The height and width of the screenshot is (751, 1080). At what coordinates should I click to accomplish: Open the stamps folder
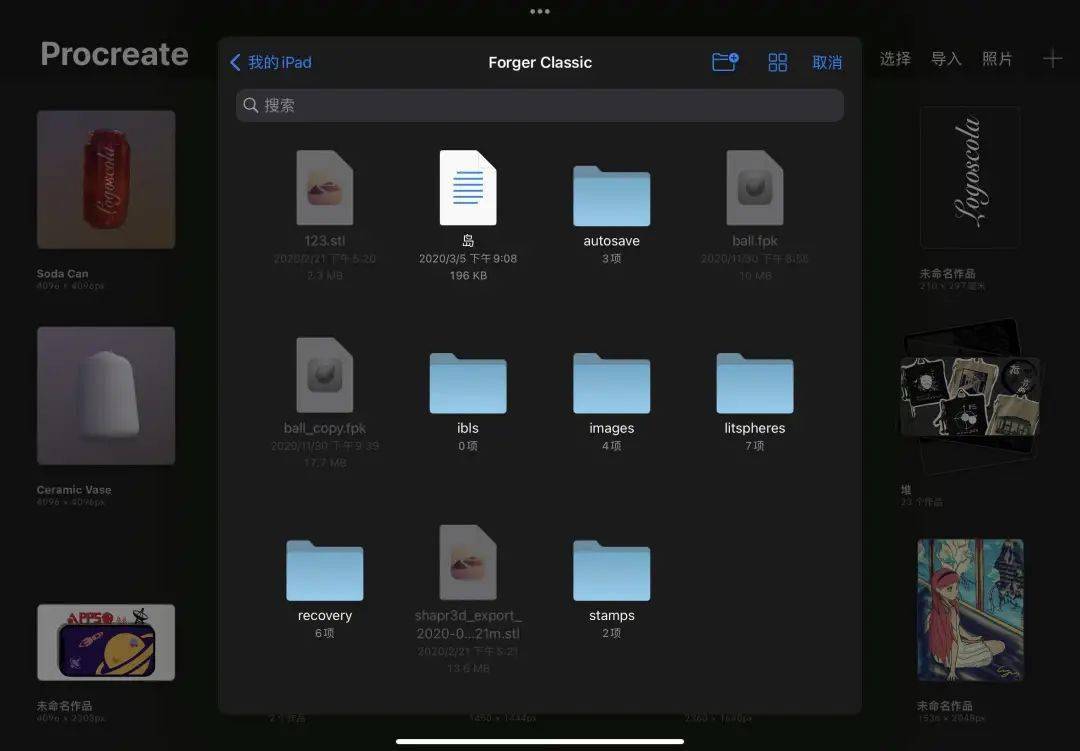click(x=611, y=570)
